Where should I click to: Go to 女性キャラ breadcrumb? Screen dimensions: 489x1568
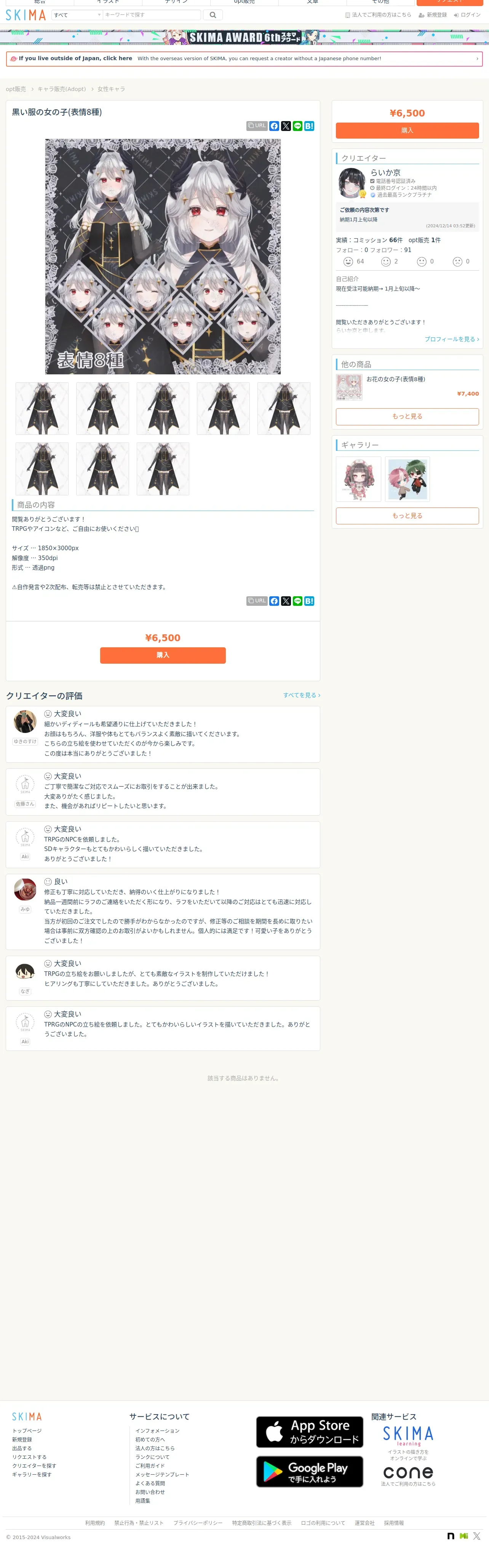(112, 89)
